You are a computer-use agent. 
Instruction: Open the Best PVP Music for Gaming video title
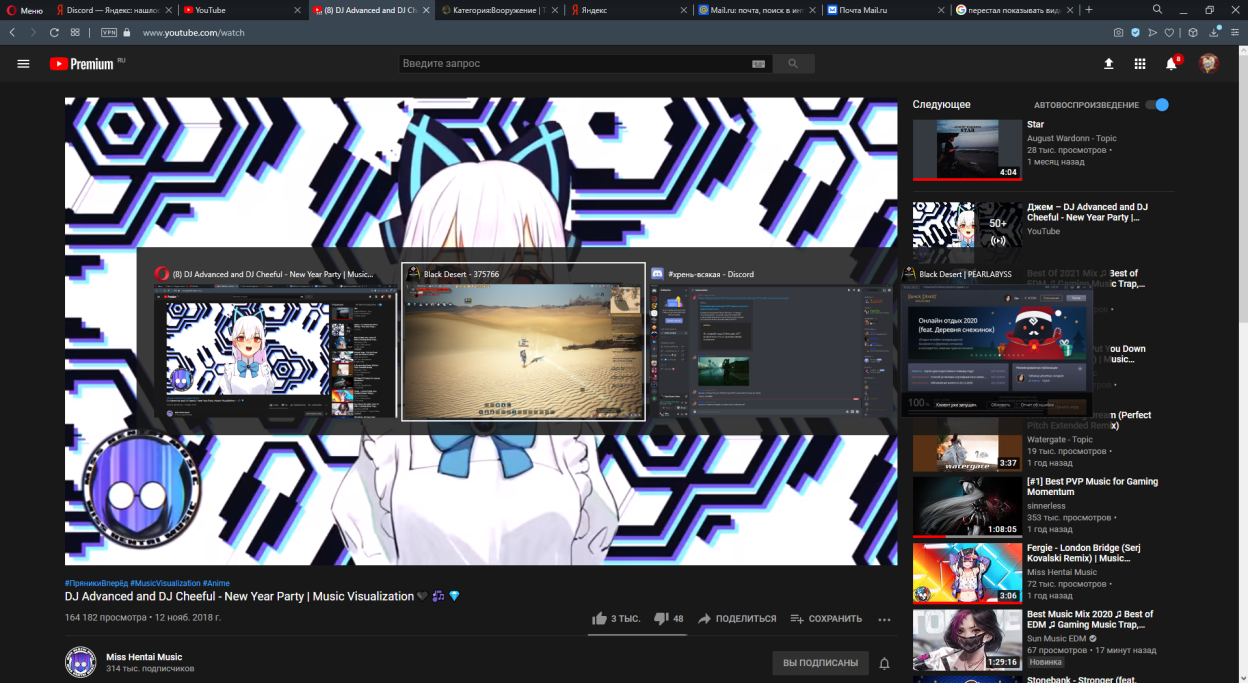[1092, 486]
